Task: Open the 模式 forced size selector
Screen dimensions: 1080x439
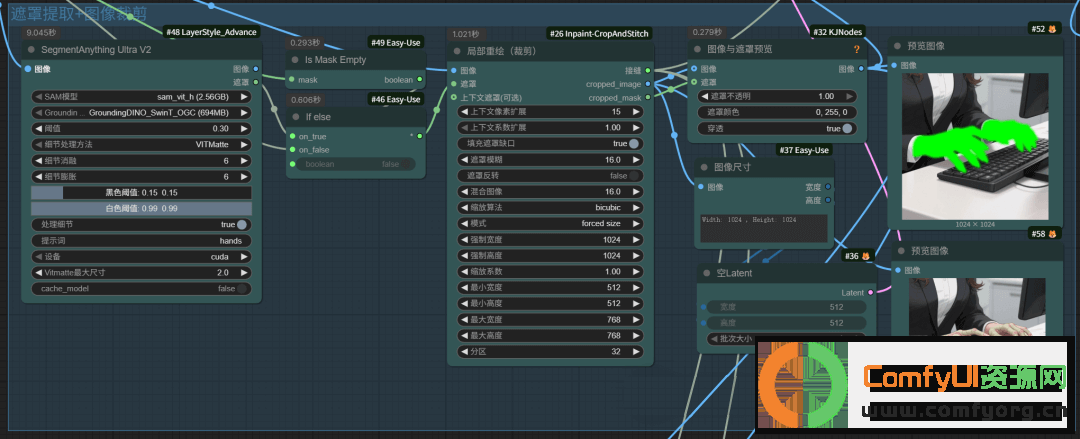Action: pos(550,223)
